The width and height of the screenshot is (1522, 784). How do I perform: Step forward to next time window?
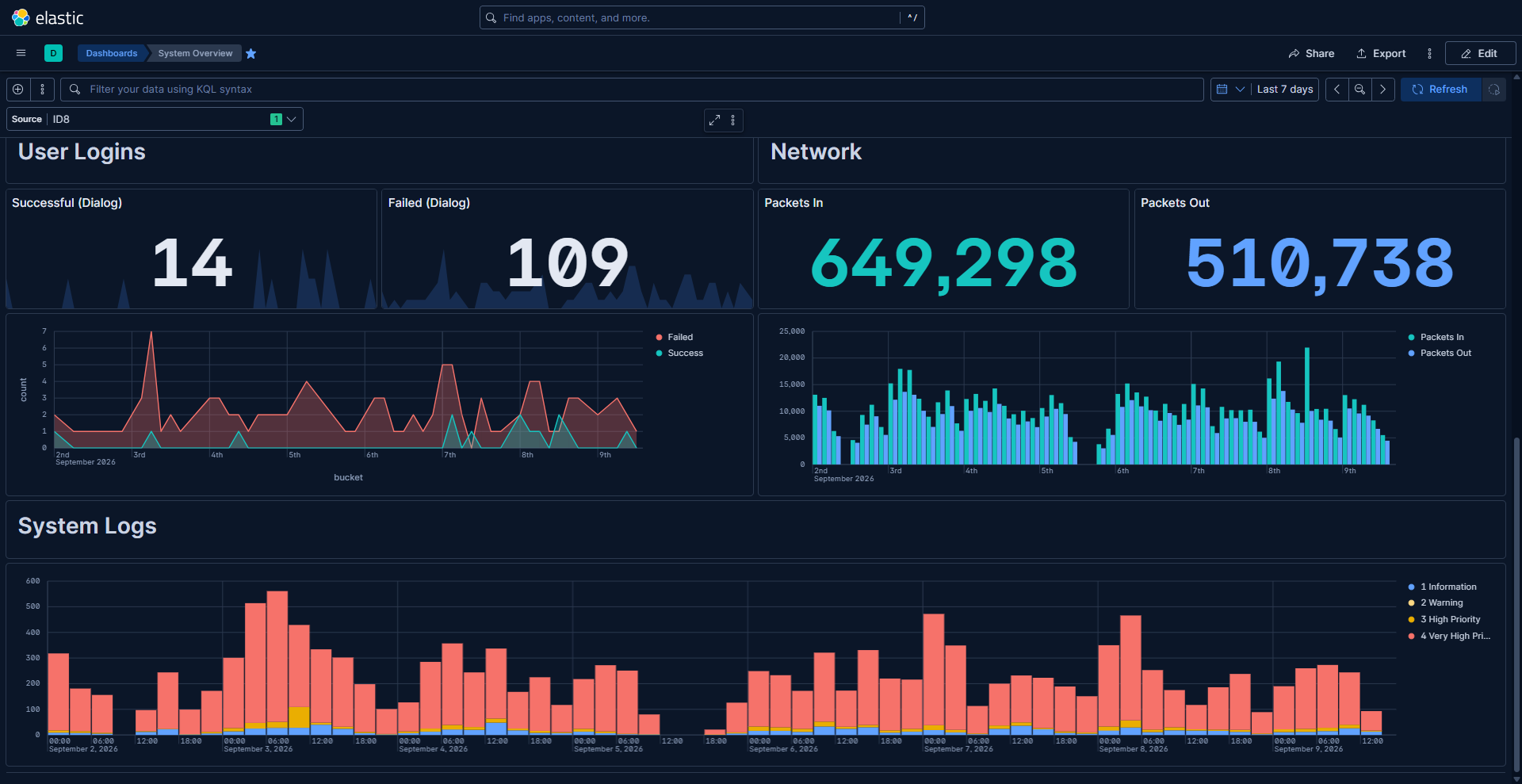(x=1382, y=89)
